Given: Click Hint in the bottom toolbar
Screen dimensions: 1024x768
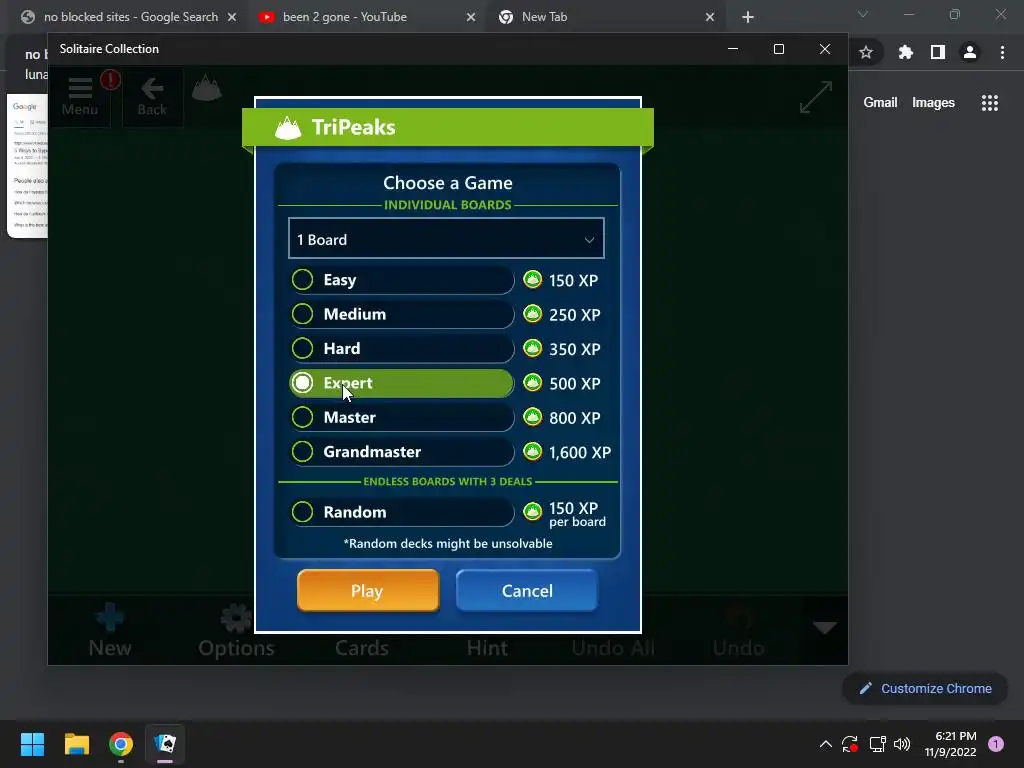Looking at the screenshot, I should [x=487, y=647].
